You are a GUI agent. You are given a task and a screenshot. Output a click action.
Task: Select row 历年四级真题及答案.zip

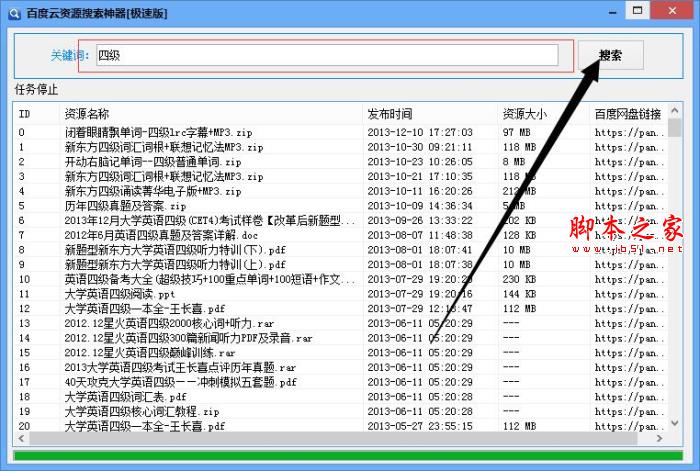[341, 206]
